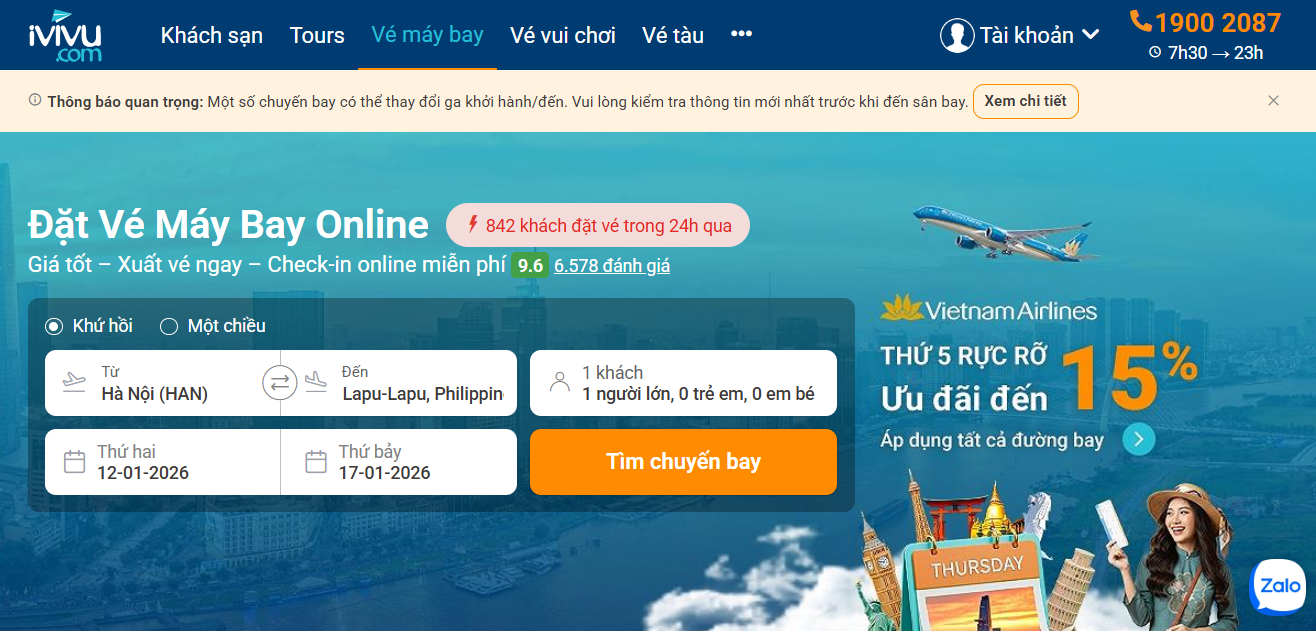The width and height of the screenshot is (1316, 631).
Task: Click the account avatar icon
Action: [x=957, y=35]
